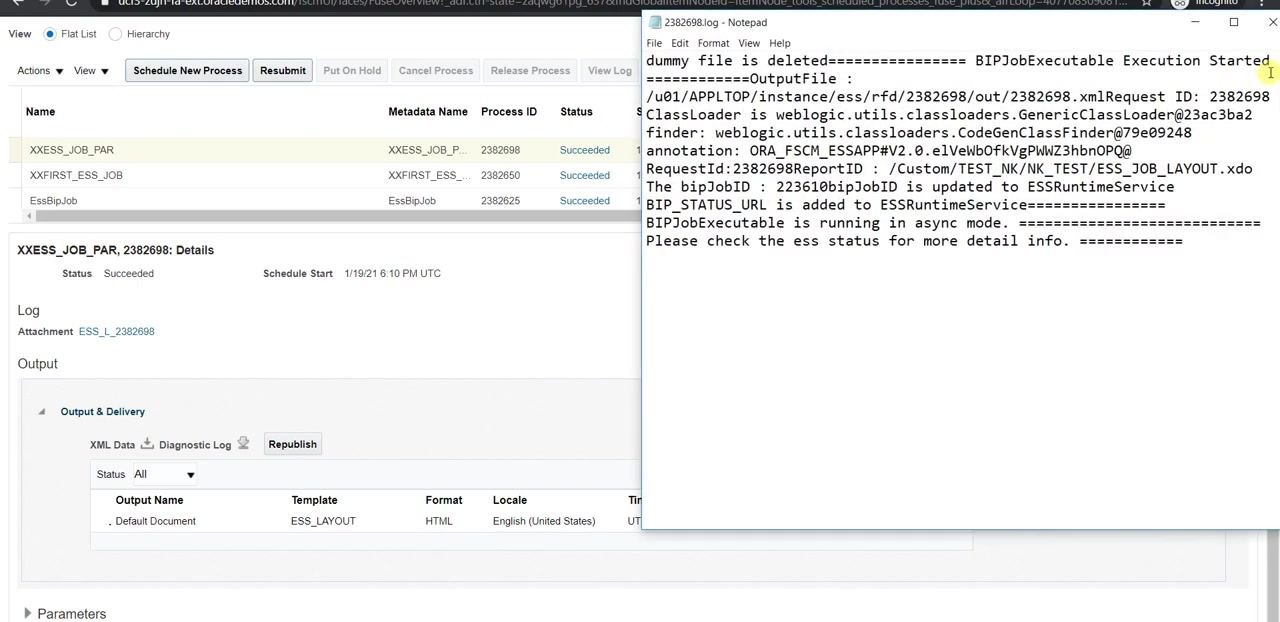The image size is (1280, 622).
Task: Click Succeeded status for process 2382698
Action: click(x=585, y=150)
